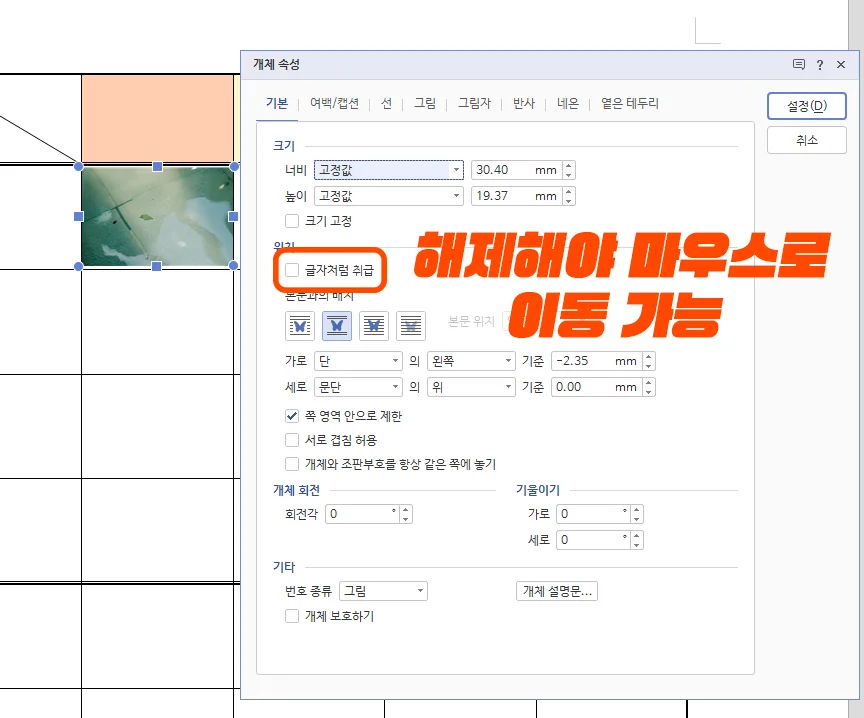Increment the 회전각 value with its stepper
This screenshot has height=718, width=864.
(x=404, y=509)
